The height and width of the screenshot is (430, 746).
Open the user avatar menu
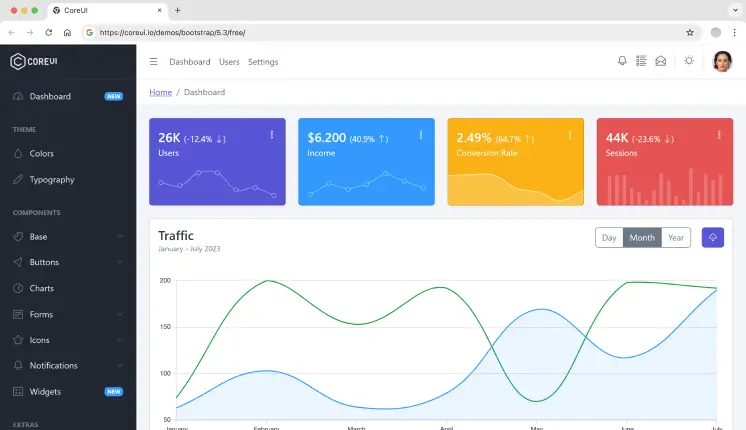click(722, 61)
